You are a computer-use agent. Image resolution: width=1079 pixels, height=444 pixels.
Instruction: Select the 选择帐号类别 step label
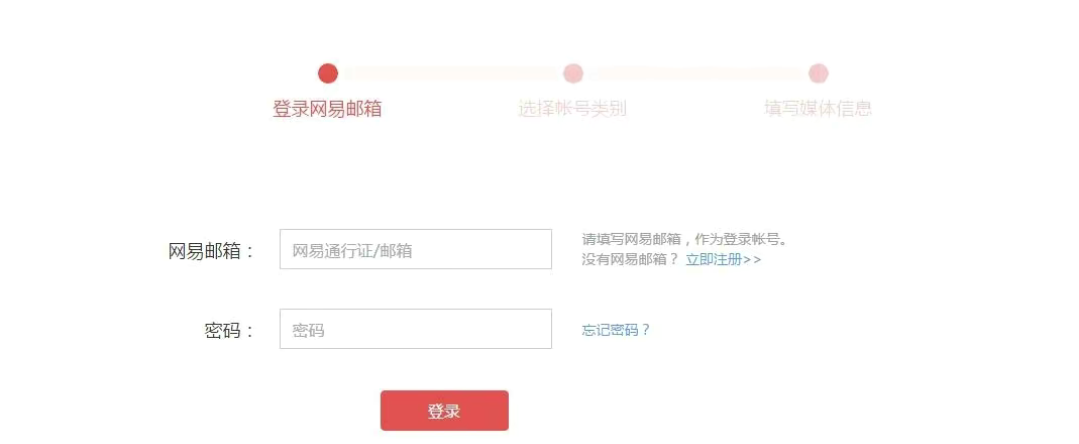(x=572, y=109)
